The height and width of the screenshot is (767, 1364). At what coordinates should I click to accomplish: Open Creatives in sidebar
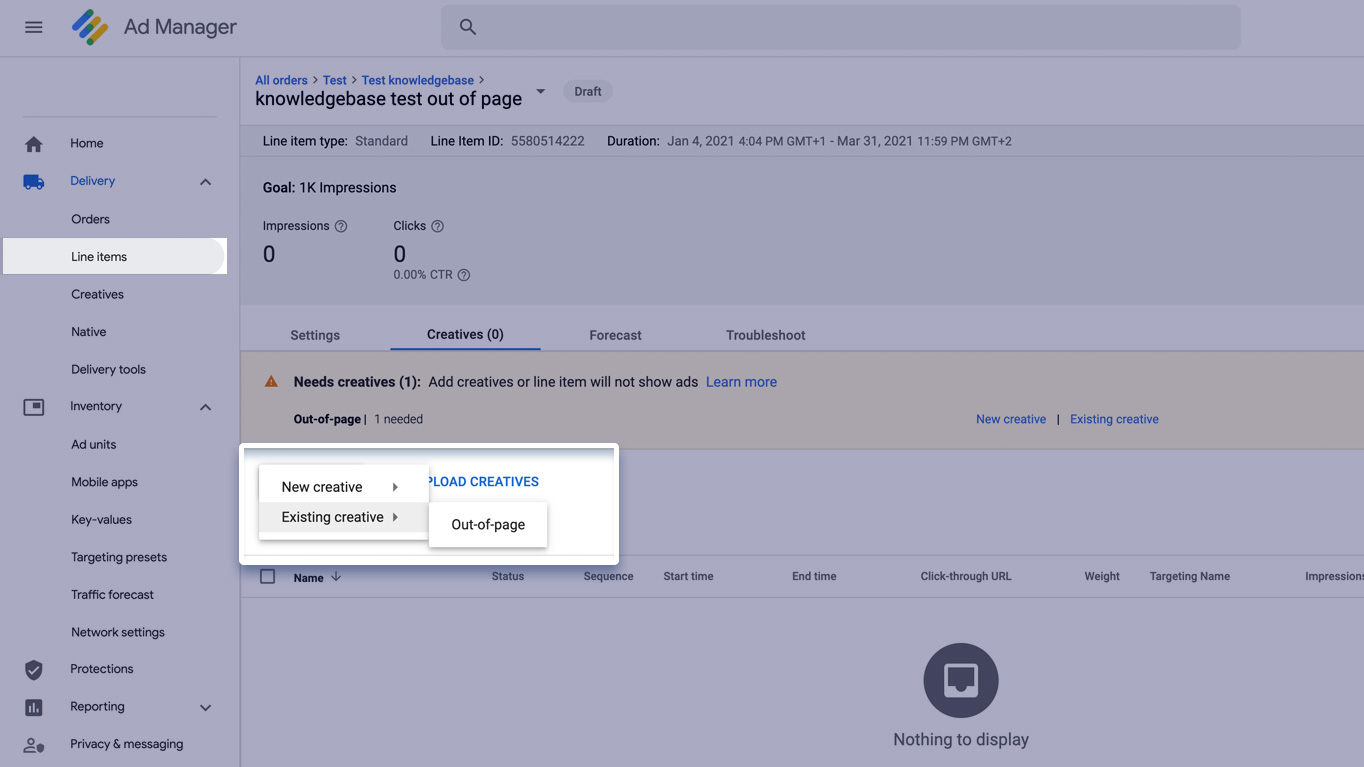point(97,294)
